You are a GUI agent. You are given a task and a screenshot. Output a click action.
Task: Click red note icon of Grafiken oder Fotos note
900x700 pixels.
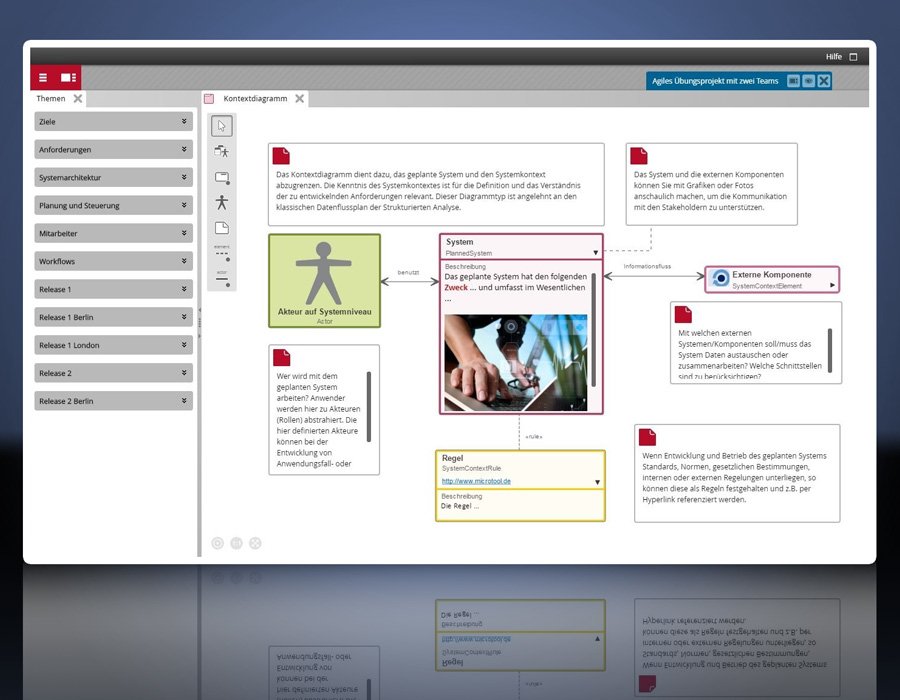[639, 156]
